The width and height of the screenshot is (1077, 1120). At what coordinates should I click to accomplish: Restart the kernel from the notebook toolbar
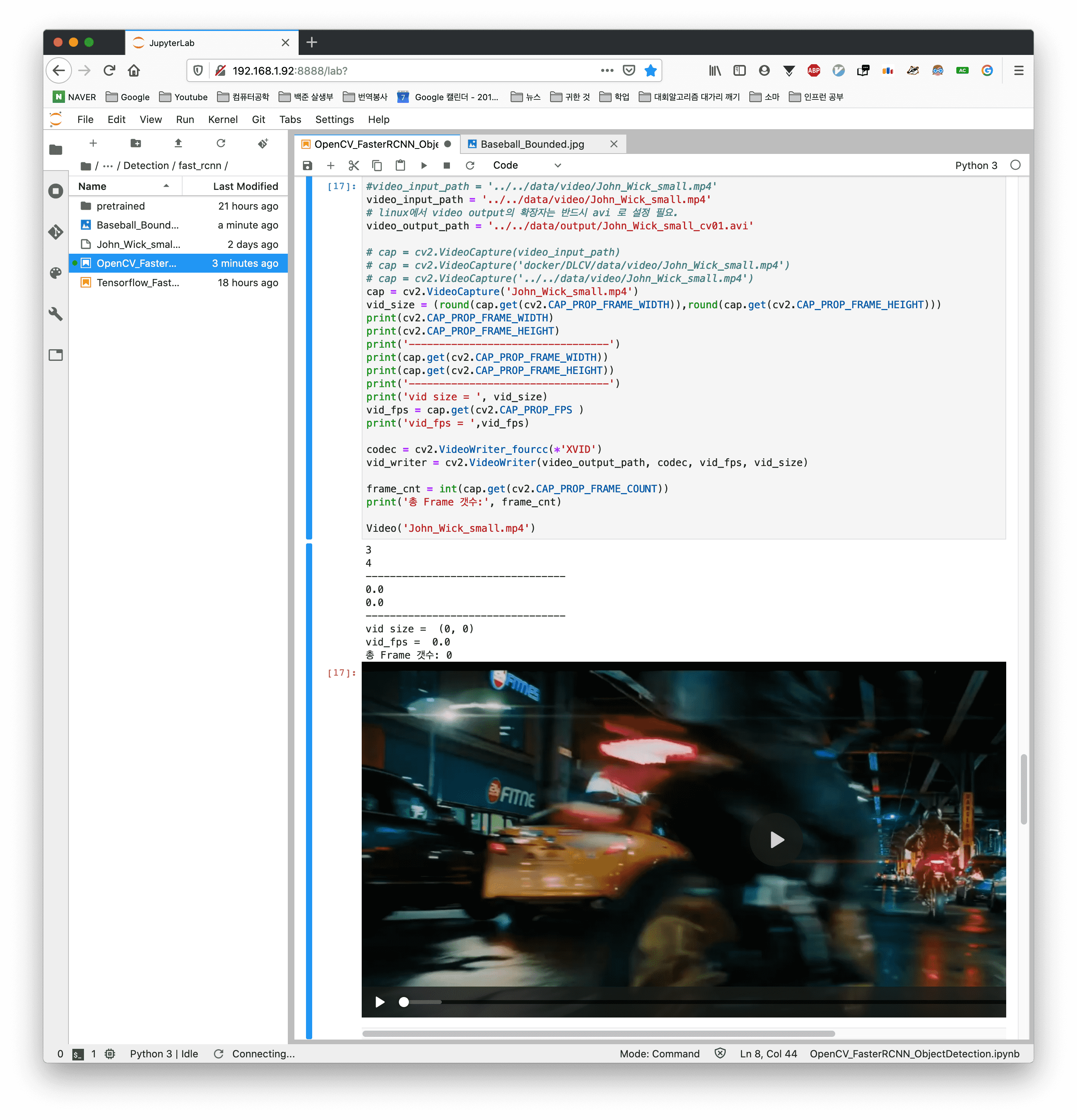coord(470,166)
